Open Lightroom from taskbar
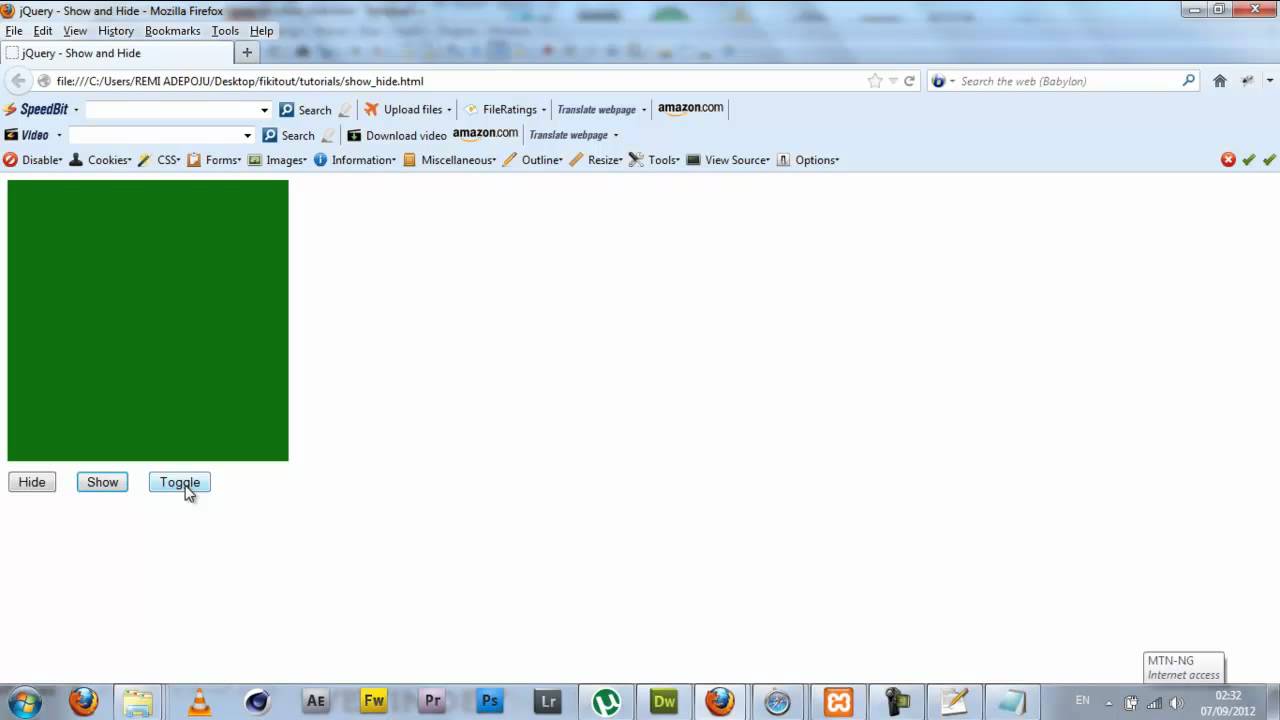The height and width of the screenshot is (720, 1280). point(548,702)
